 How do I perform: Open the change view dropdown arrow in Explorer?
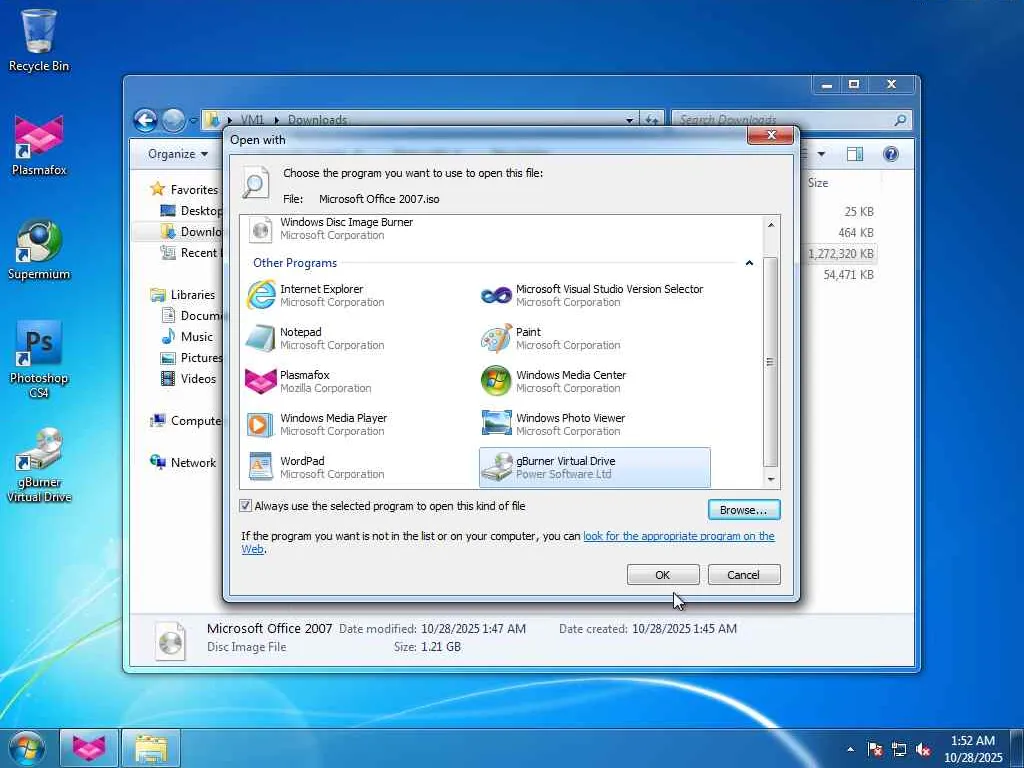click(821, 154)
